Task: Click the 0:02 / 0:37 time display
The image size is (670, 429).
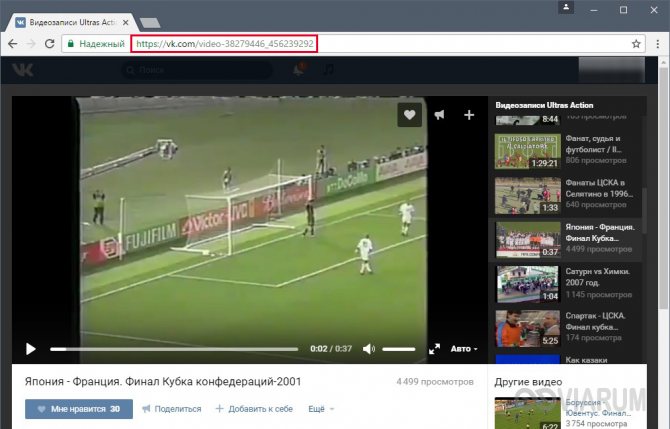Action: click(331, 349)
